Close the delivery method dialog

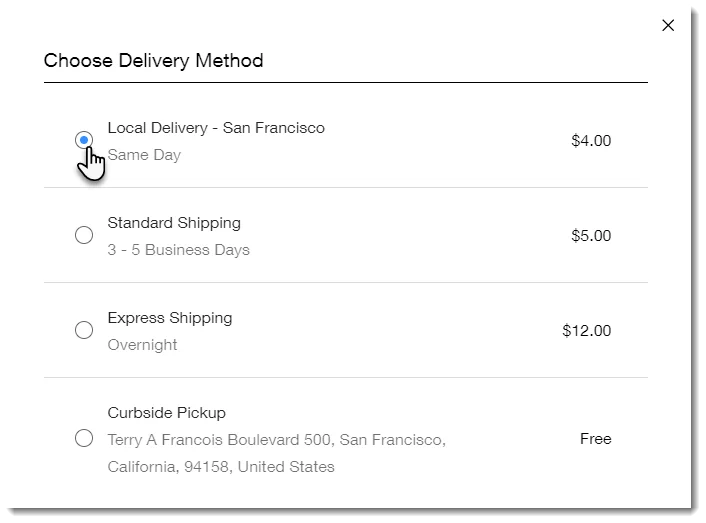(x=668, y=25)
